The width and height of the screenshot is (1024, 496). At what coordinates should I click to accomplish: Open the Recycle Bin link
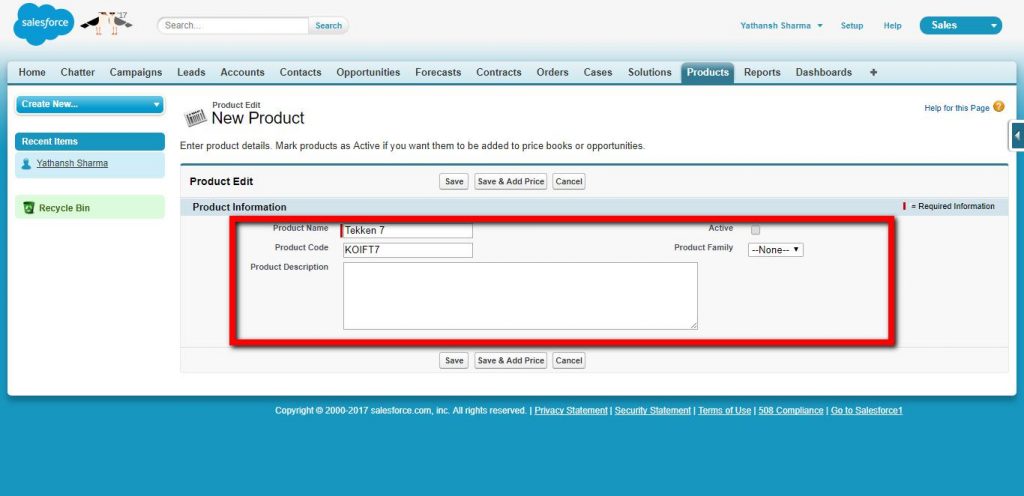65,208
